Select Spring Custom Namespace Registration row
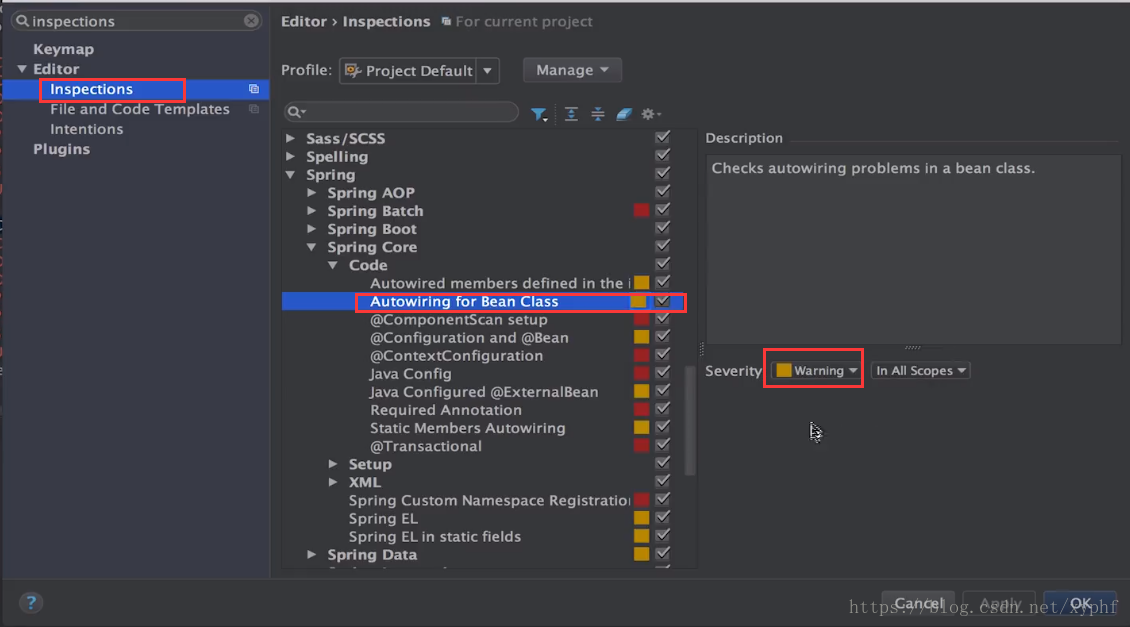Screen dimensions: 1130x627 (x=489, y=500)
